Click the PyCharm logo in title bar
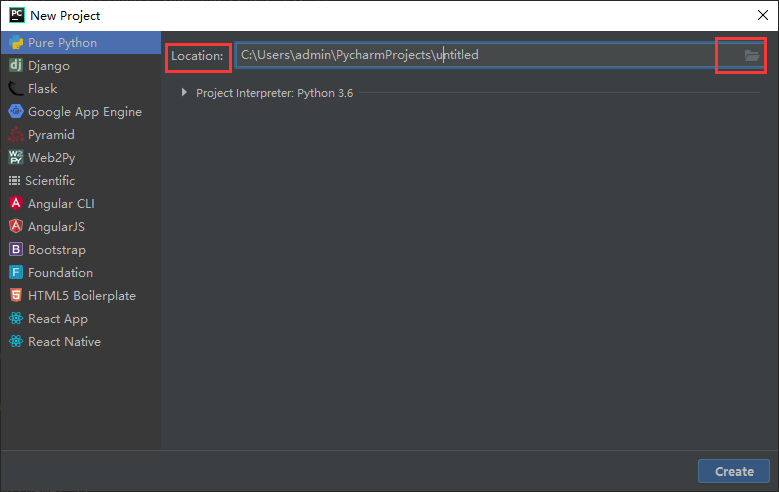Screen dimensions: 779x492 [17, 15]
